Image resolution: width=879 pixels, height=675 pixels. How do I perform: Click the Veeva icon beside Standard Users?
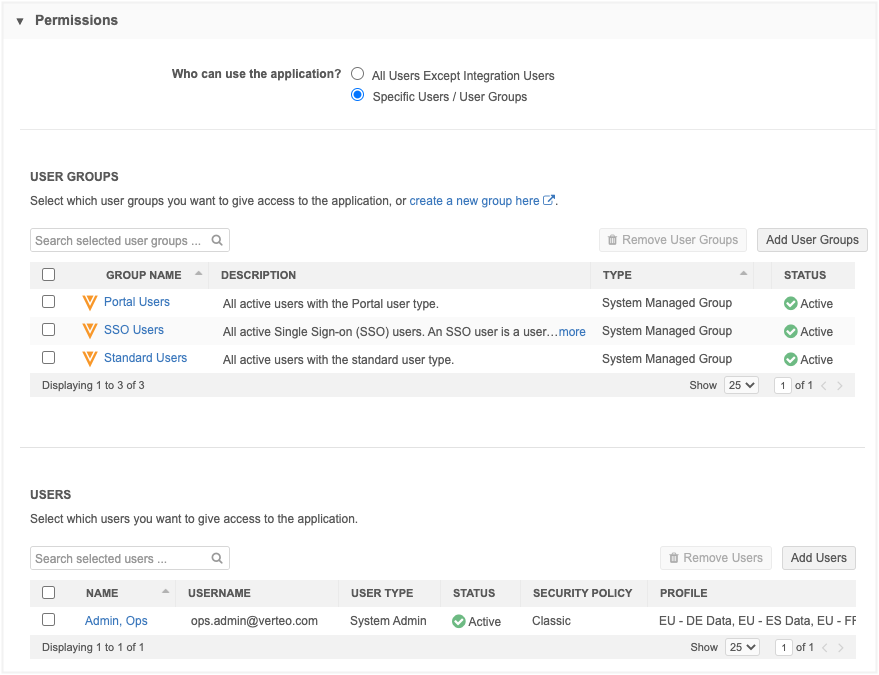click(x=90, y=358)
